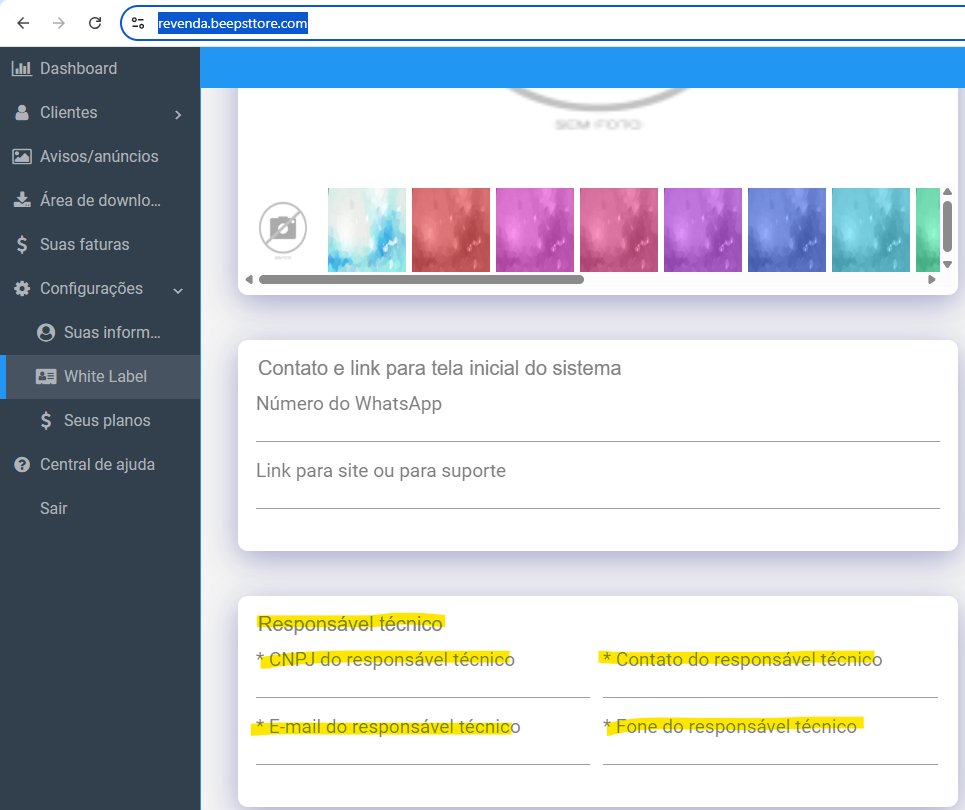Focus the Fone do responsável técnico field

click(x=771, y=751)
